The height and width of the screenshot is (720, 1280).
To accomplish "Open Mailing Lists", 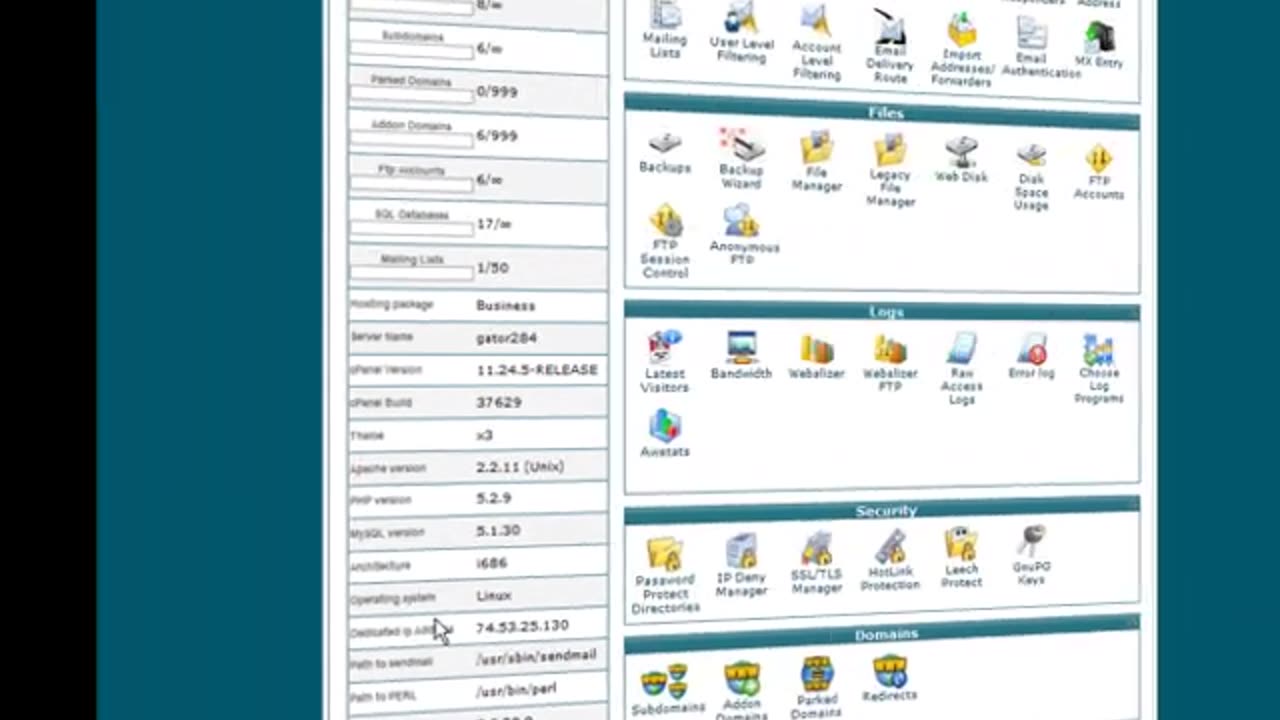I will coord(665,30).
